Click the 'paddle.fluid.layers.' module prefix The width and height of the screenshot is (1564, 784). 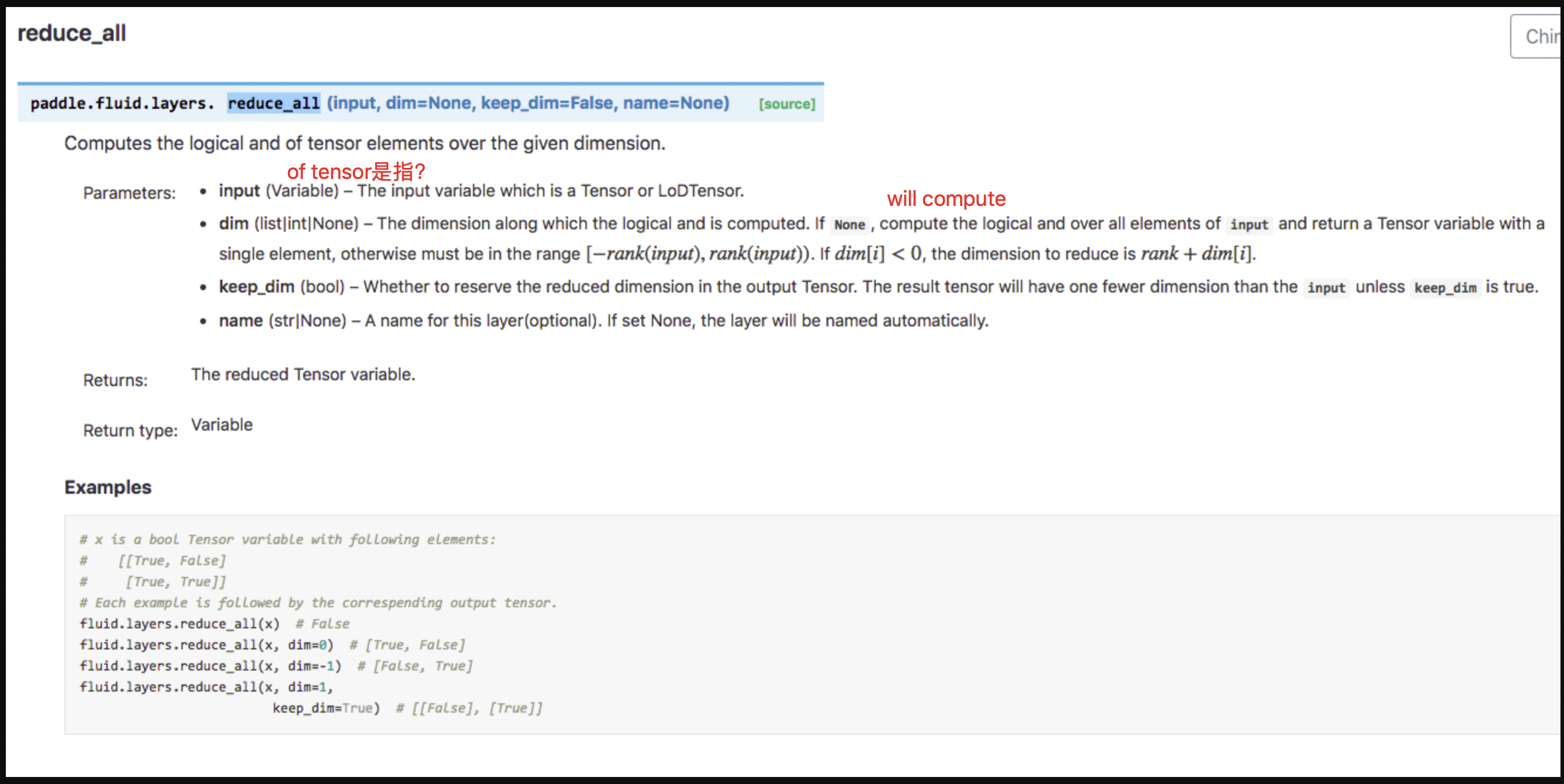(122, 103)
